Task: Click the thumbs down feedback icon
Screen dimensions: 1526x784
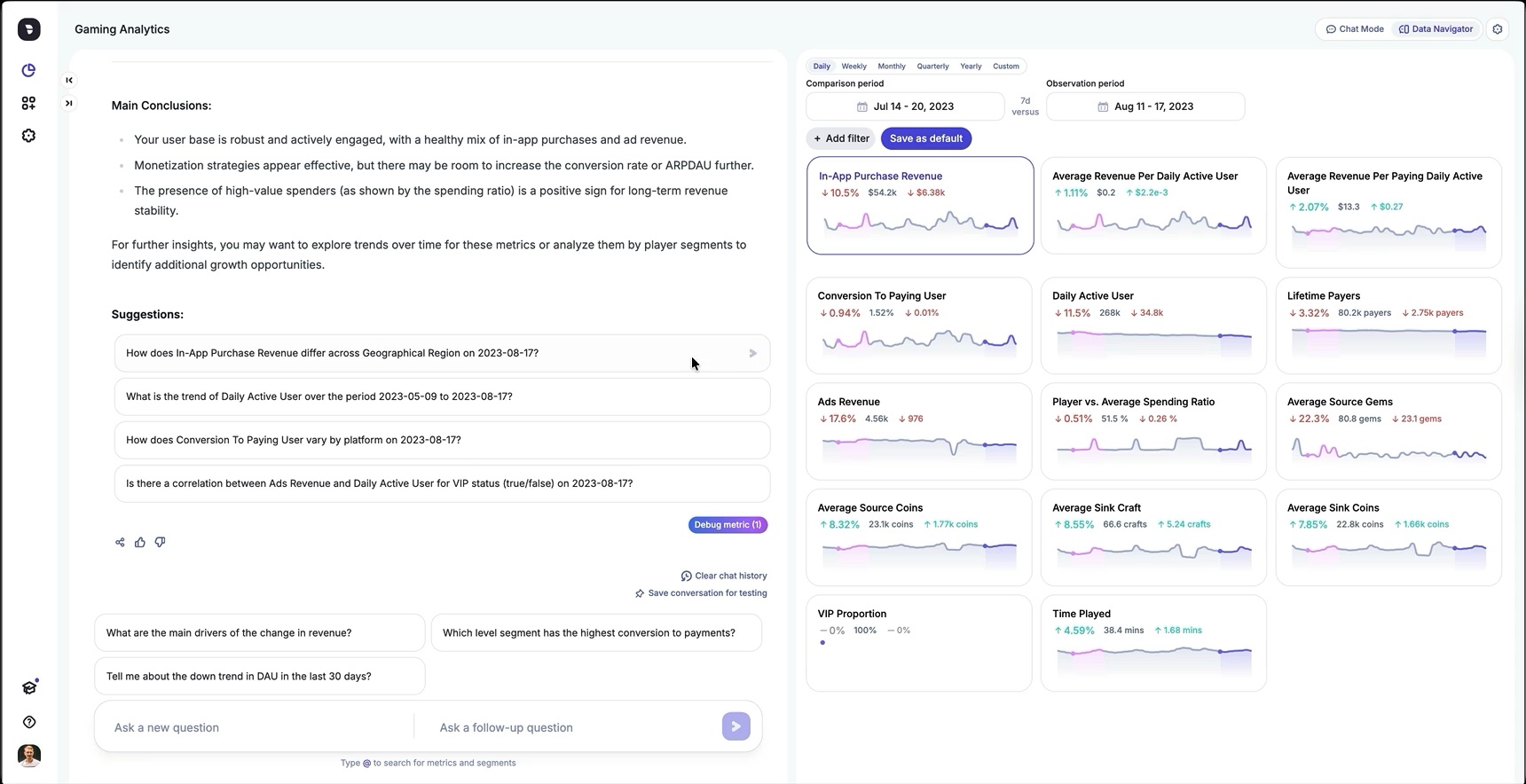Action: (161, 542)
